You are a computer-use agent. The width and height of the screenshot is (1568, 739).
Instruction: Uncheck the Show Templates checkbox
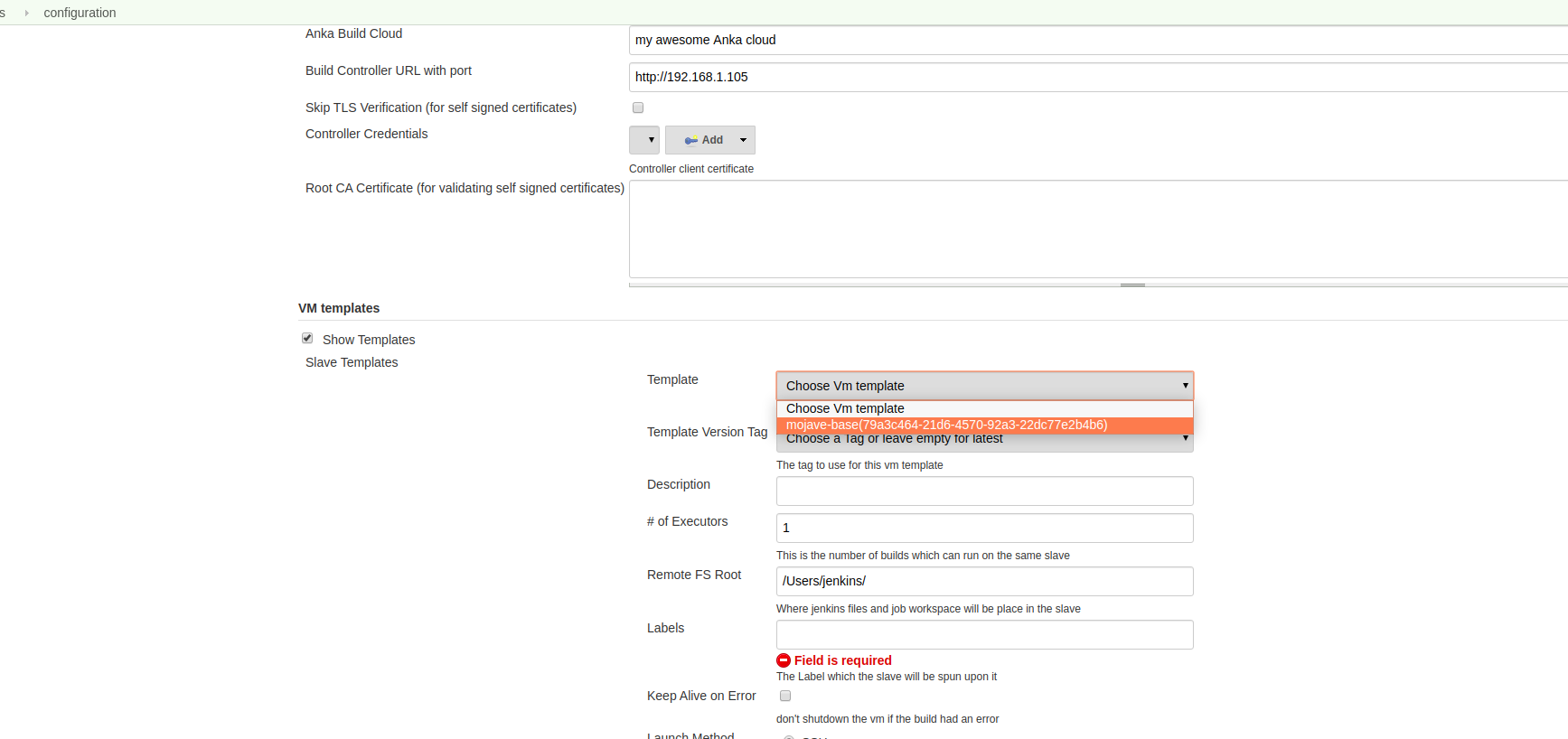point(307,338)
